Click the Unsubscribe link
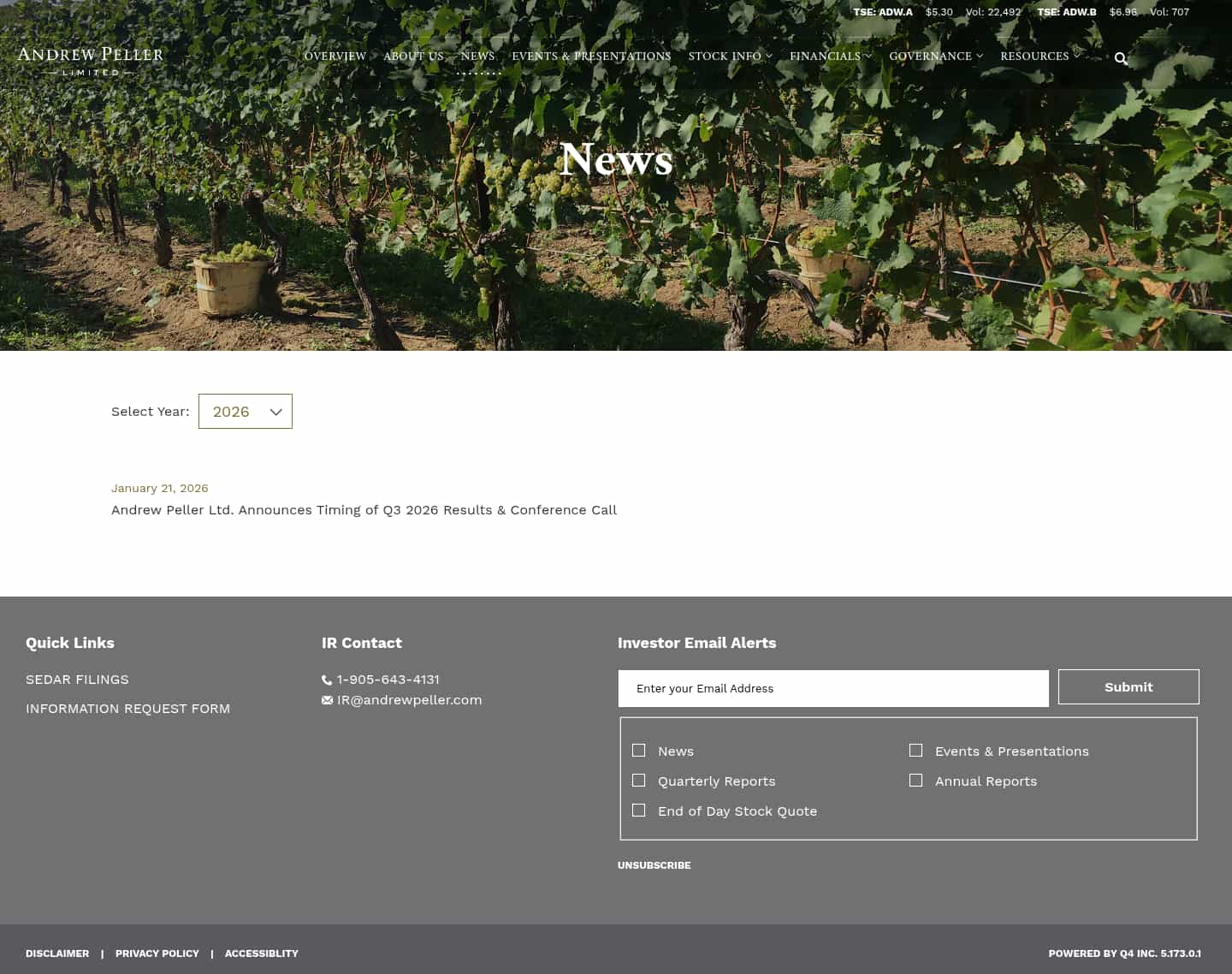The height and width of the screenshot is (974, 1232). click(654, 865)
